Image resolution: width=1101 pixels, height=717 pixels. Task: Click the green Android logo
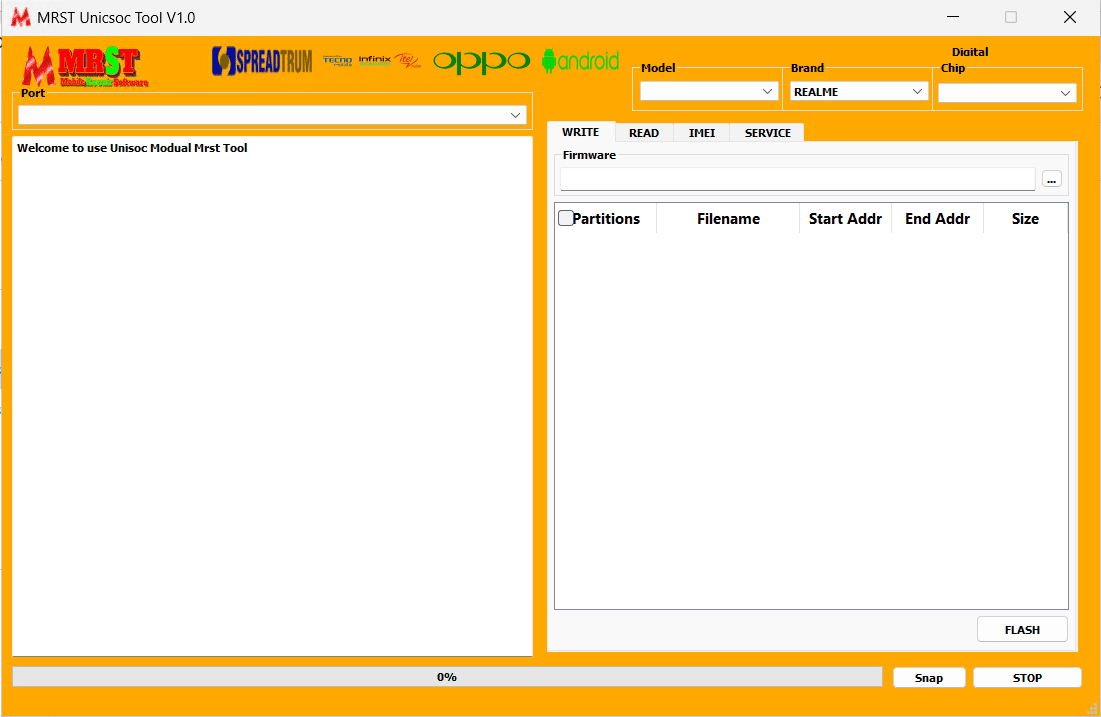click(x=580, y=61)
